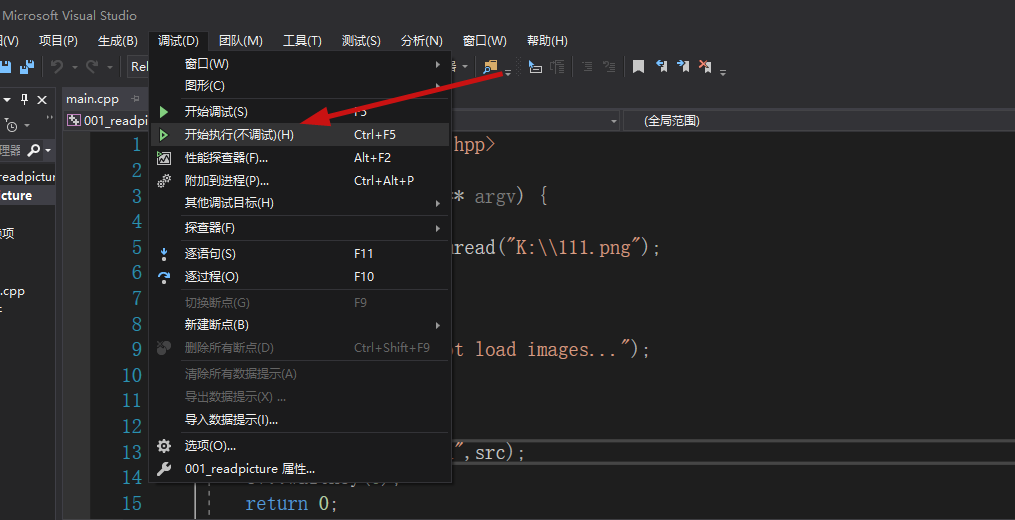This screenshot has height=520, width=1015.
Task: Click the .cpp file in Solution Explorer
Action: point(12,291)
